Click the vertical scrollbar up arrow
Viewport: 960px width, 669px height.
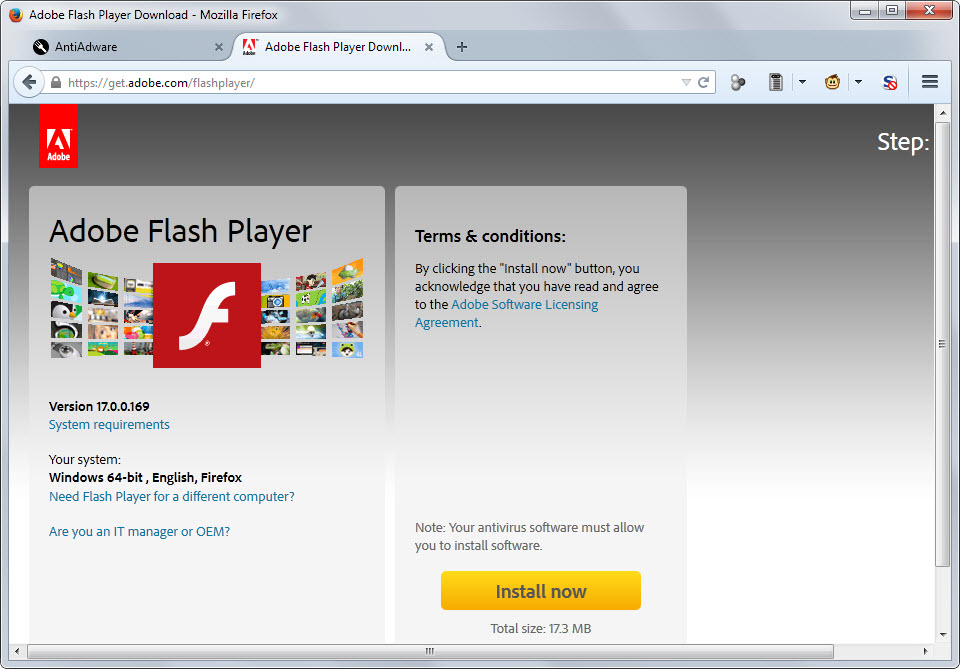[943, 113]
